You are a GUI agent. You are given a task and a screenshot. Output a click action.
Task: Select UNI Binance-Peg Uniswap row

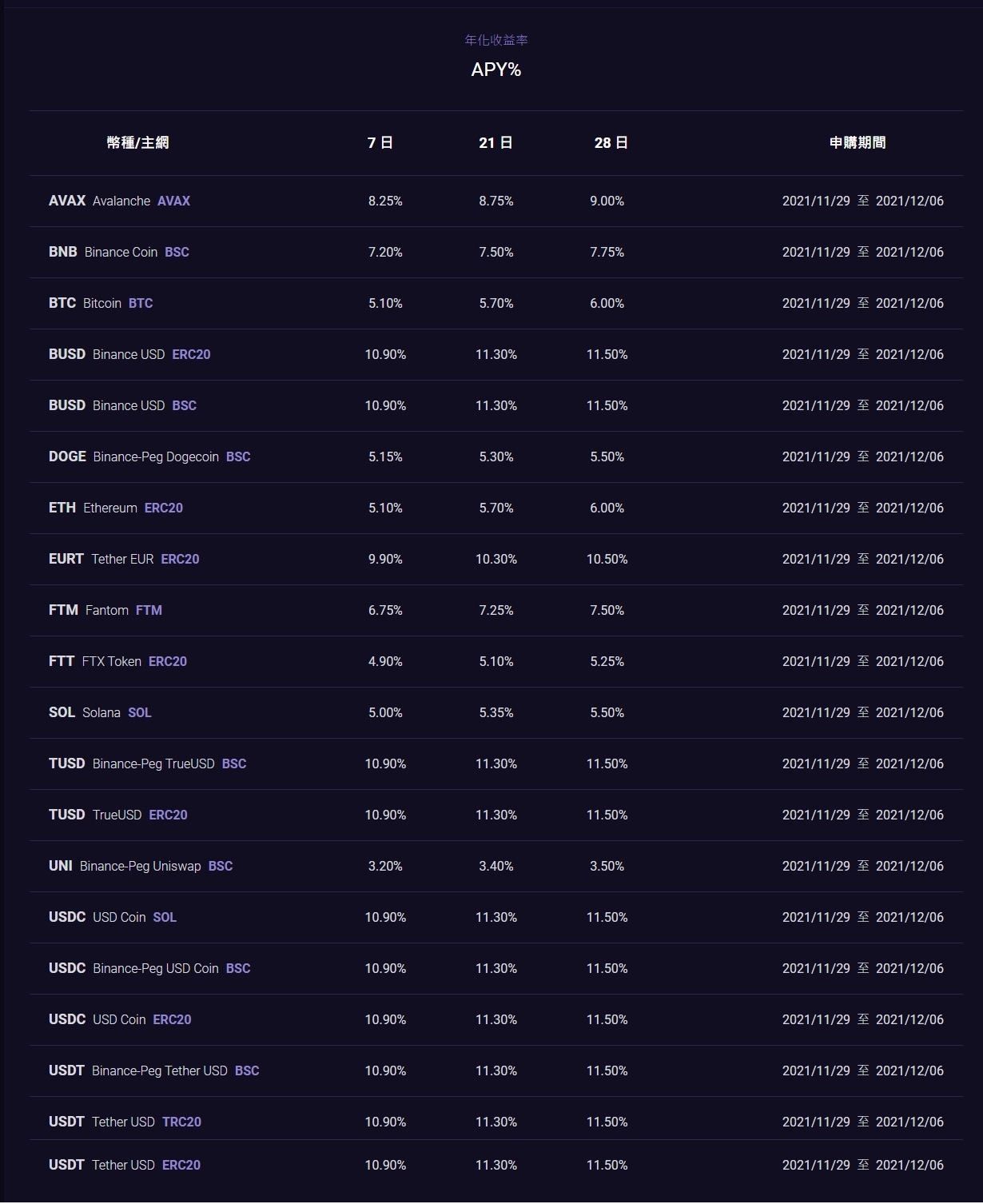[141, 866]
